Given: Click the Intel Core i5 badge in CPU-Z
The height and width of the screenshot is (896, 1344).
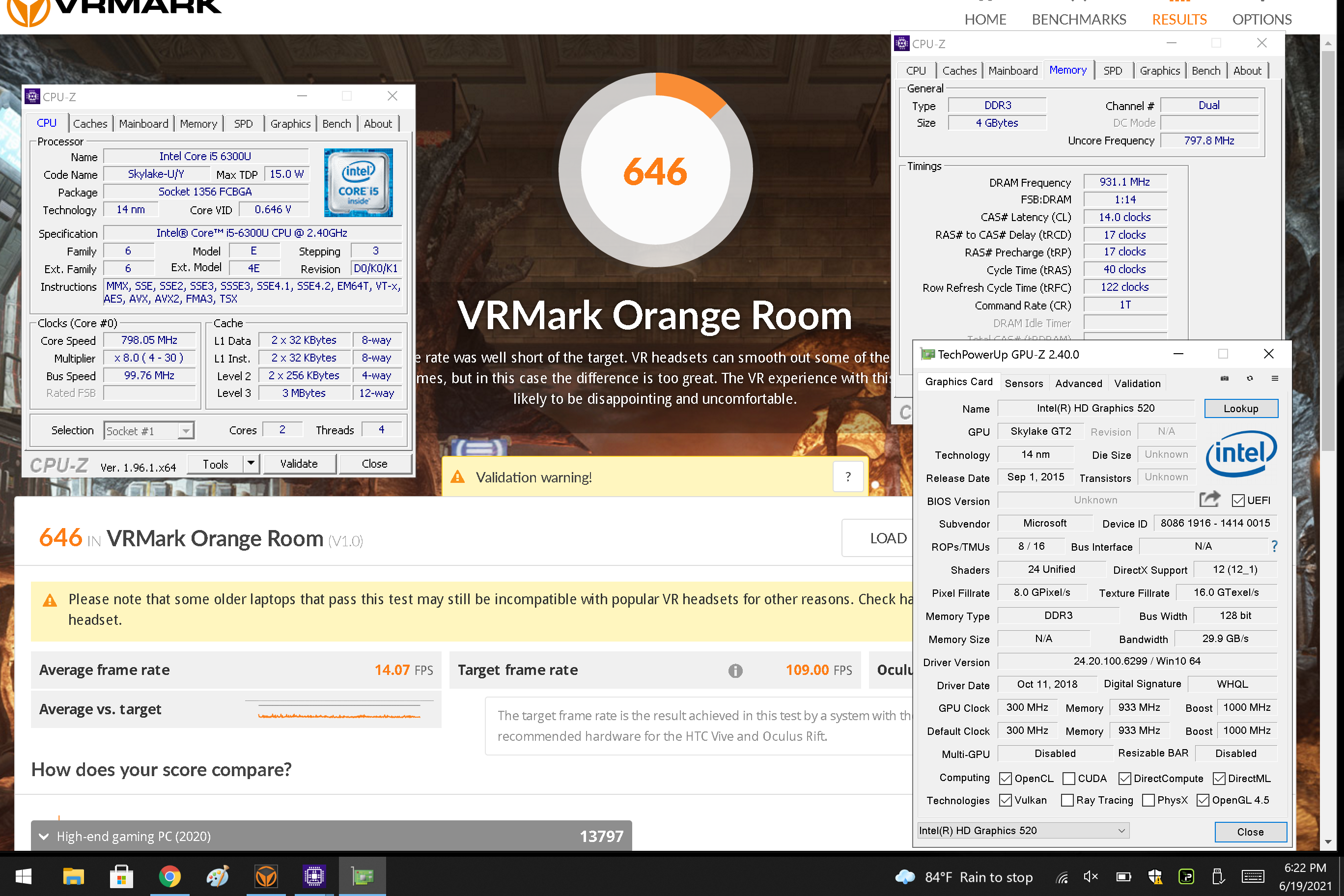Looking at the screenshot, I should click(358, 183).
